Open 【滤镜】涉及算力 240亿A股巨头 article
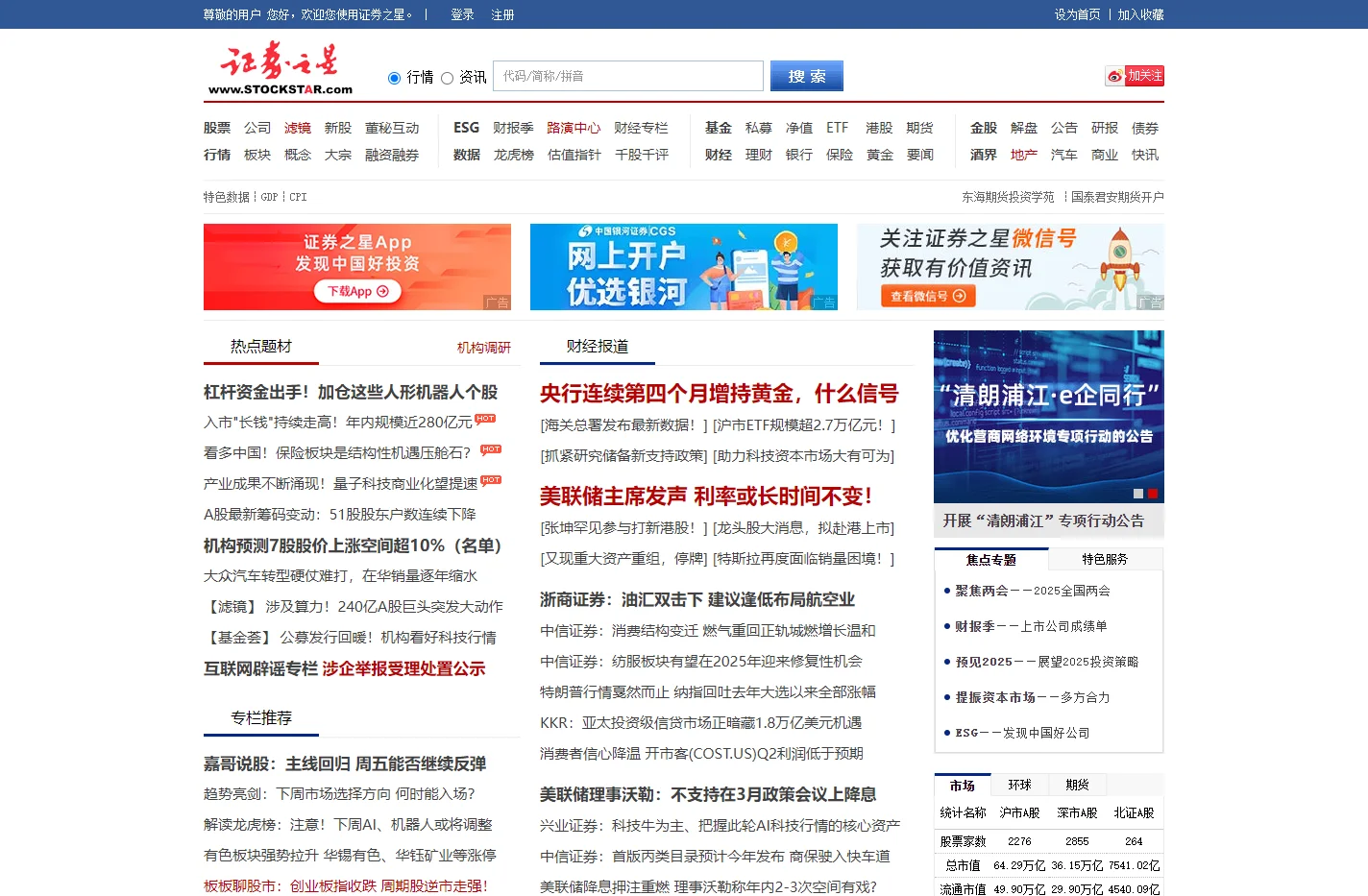Screen dimensions: 1368x896 pyautogui.click(x=354, y=606)
